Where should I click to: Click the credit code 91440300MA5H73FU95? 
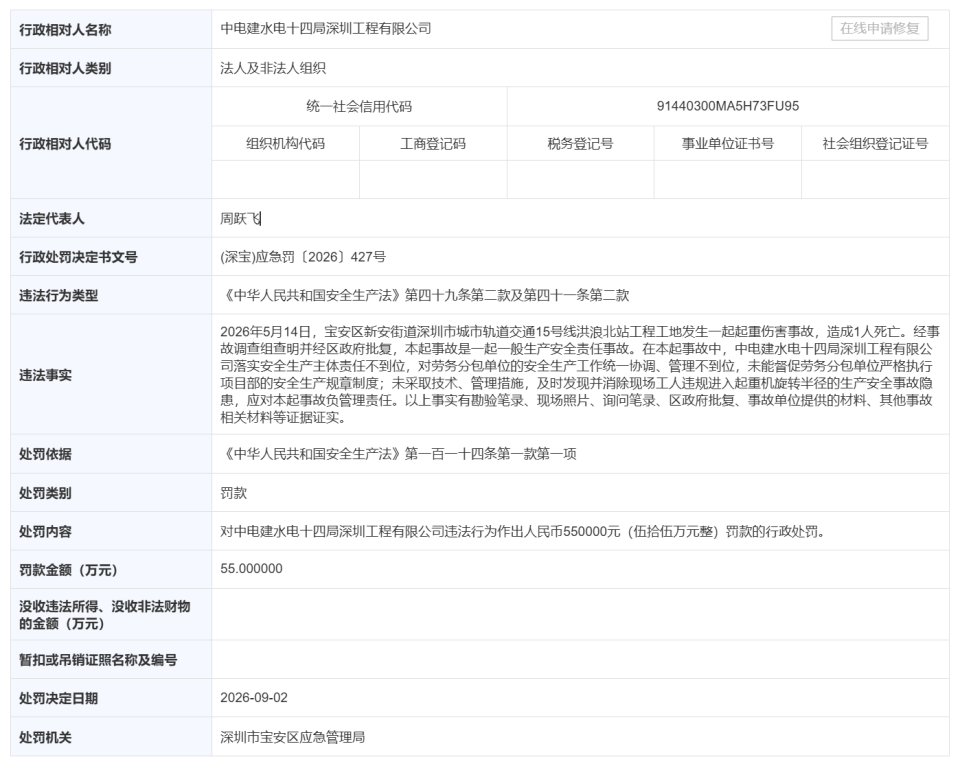[x=727, y=106]
